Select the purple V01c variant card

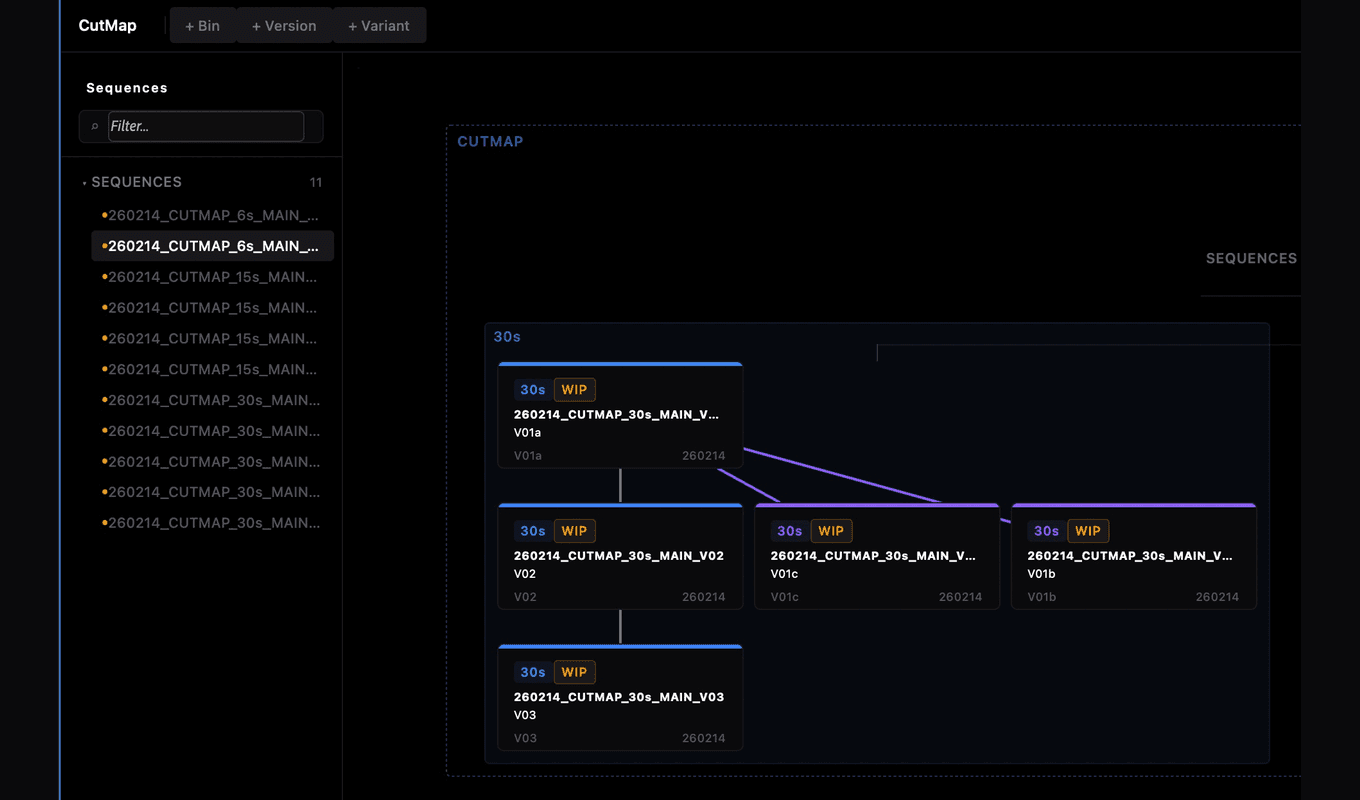point(877,556)
